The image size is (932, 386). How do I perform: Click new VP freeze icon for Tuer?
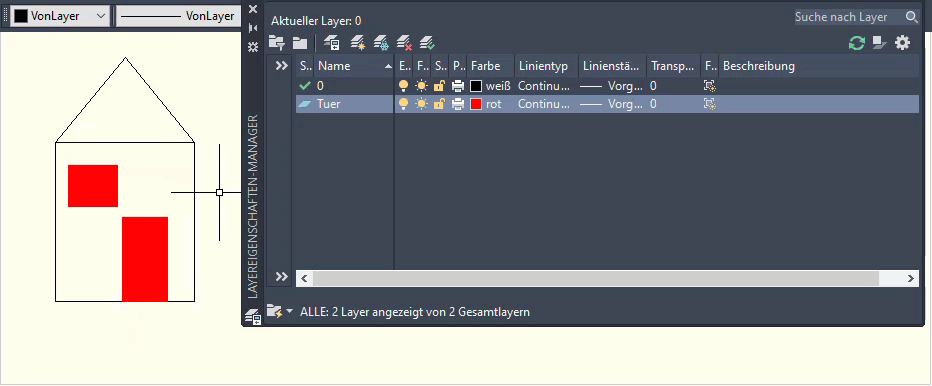[710, 104]
